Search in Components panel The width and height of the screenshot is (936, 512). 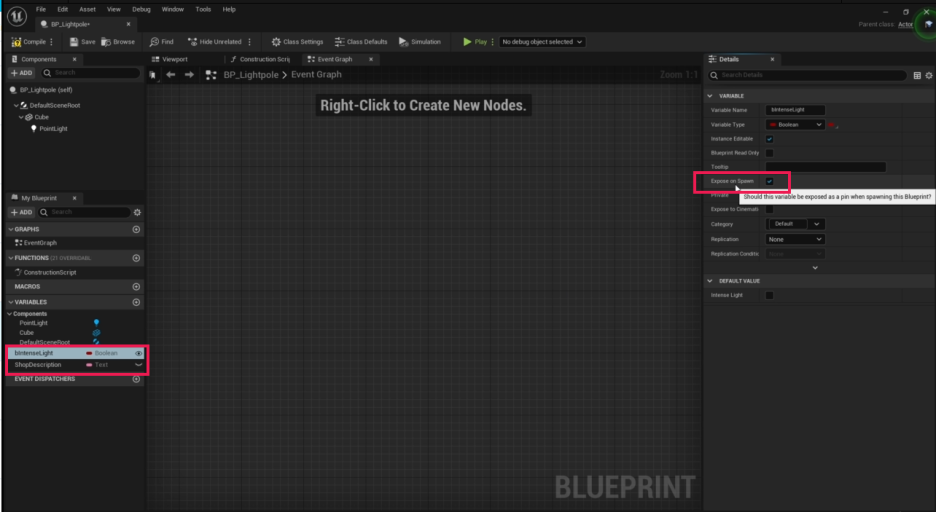click(x=91, y=73)
